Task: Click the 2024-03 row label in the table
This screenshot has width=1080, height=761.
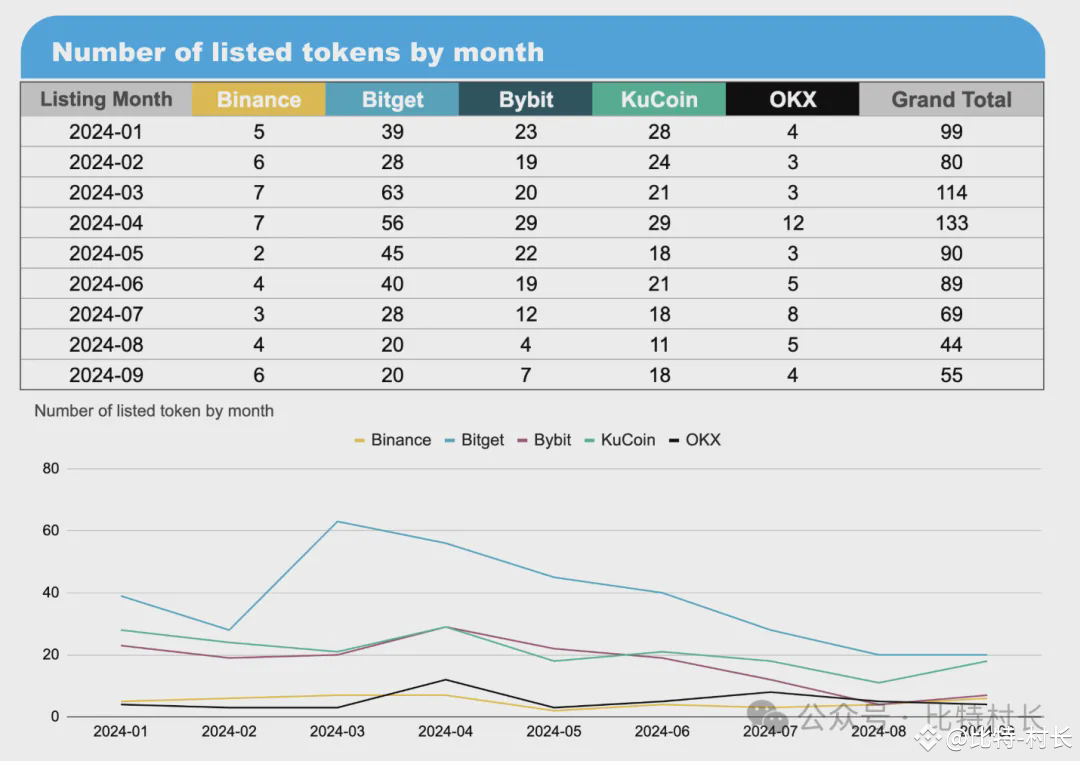Action: [x=106, y=192]
